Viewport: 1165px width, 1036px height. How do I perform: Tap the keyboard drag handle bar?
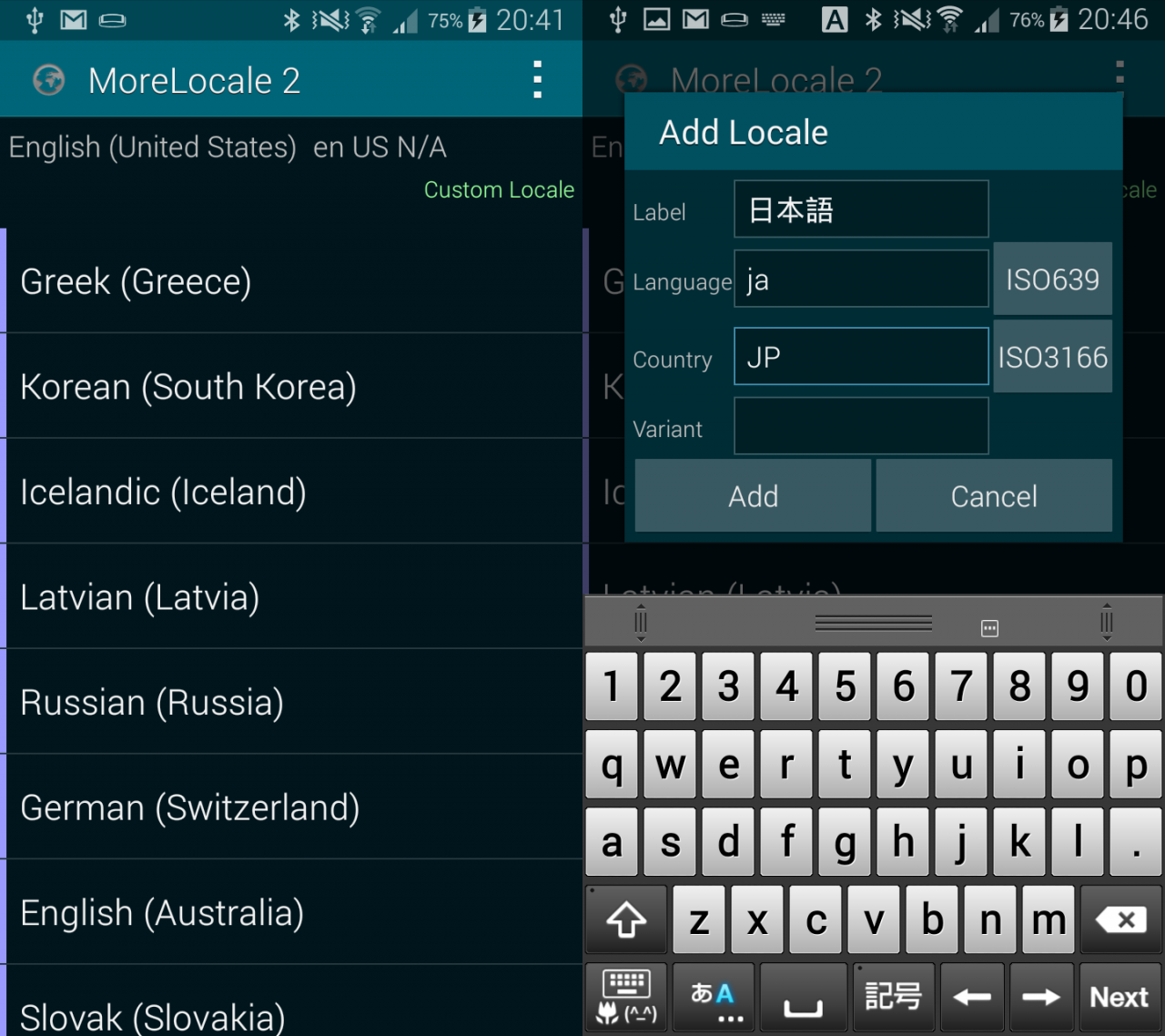[x=874, y=623]
